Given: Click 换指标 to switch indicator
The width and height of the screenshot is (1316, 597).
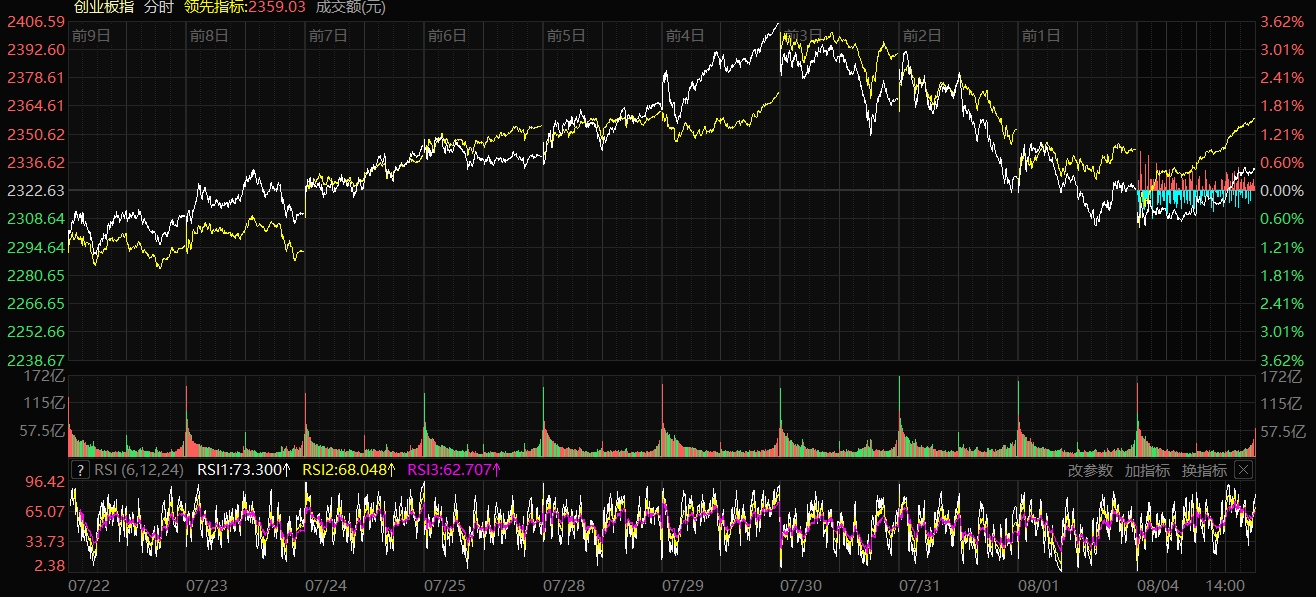Looking at the screenshot, I should pyautogui.click(x=1203, y=470).
